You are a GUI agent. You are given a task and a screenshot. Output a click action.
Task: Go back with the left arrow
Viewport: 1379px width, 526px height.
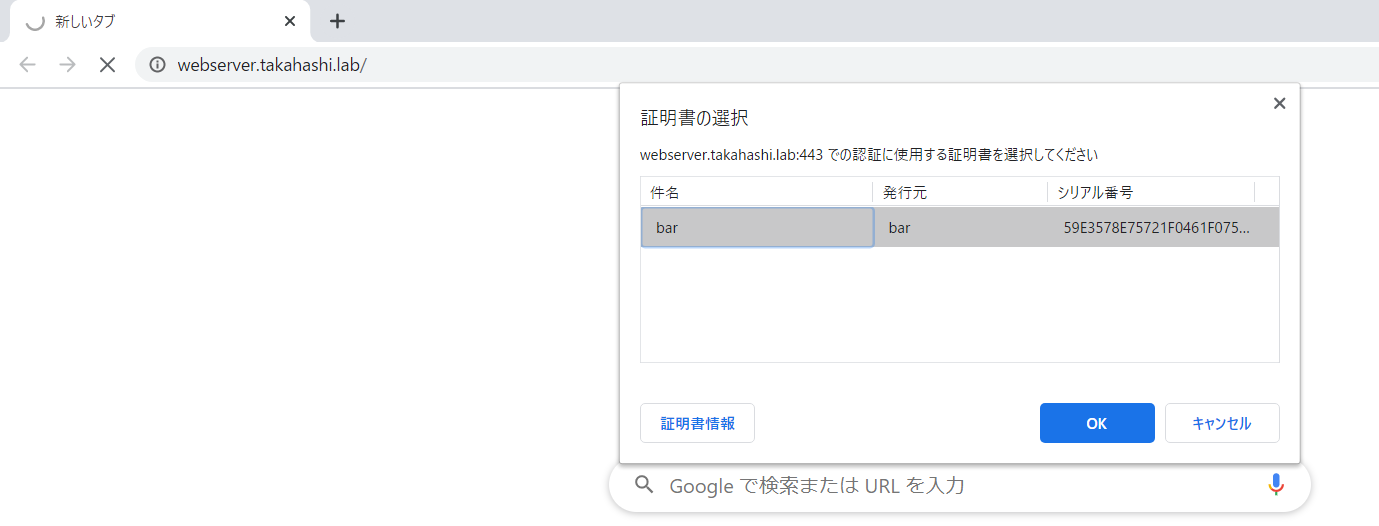click(x=28, y=65)
